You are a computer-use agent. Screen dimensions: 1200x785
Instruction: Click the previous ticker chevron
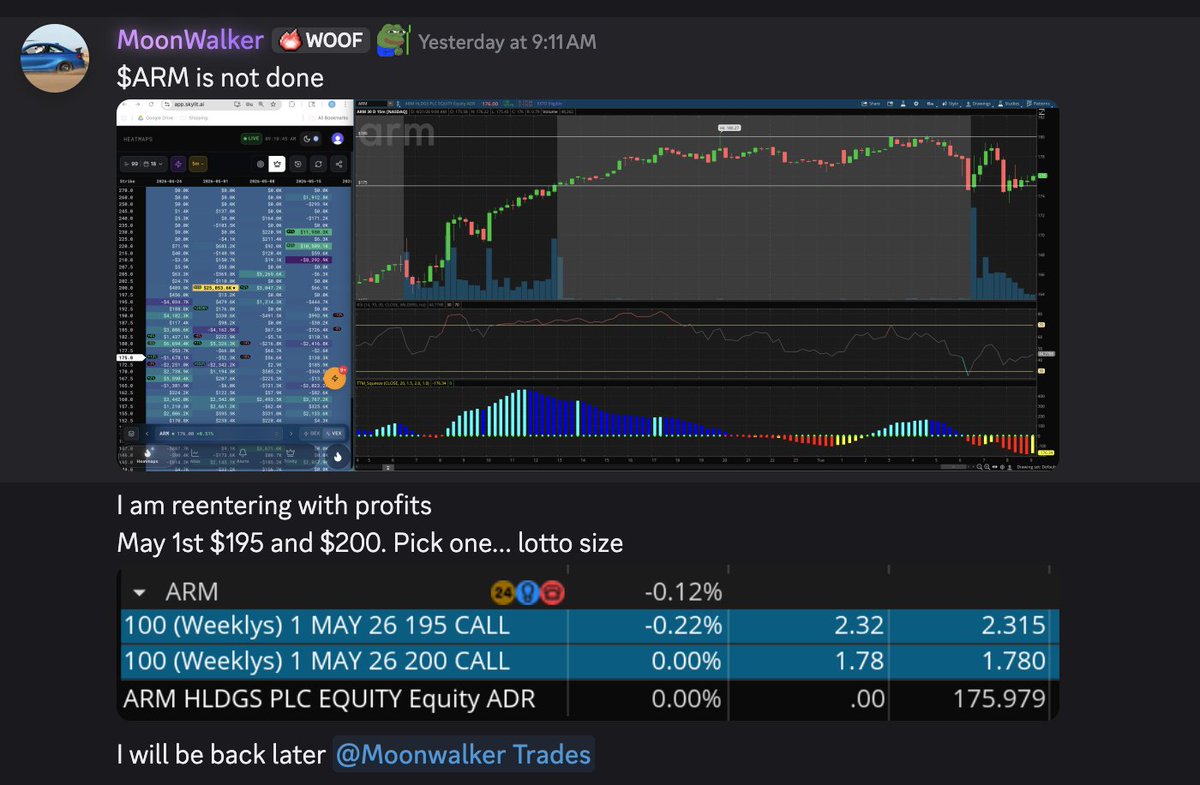147,434
